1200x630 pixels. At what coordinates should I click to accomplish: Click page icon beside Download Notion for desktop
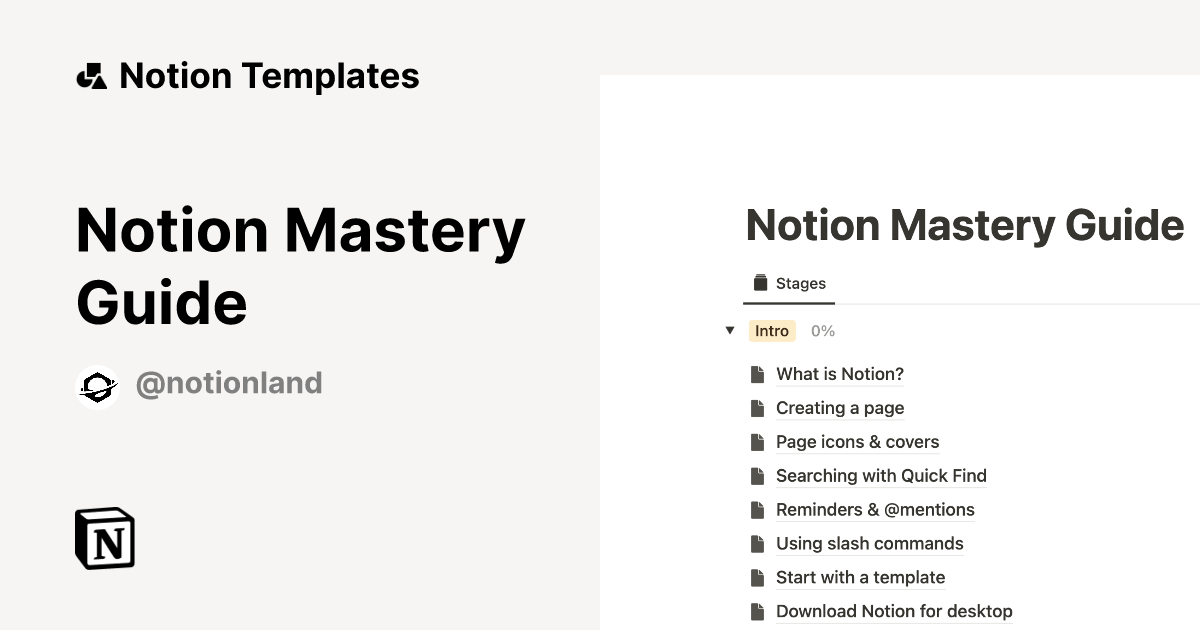point(758,611)
